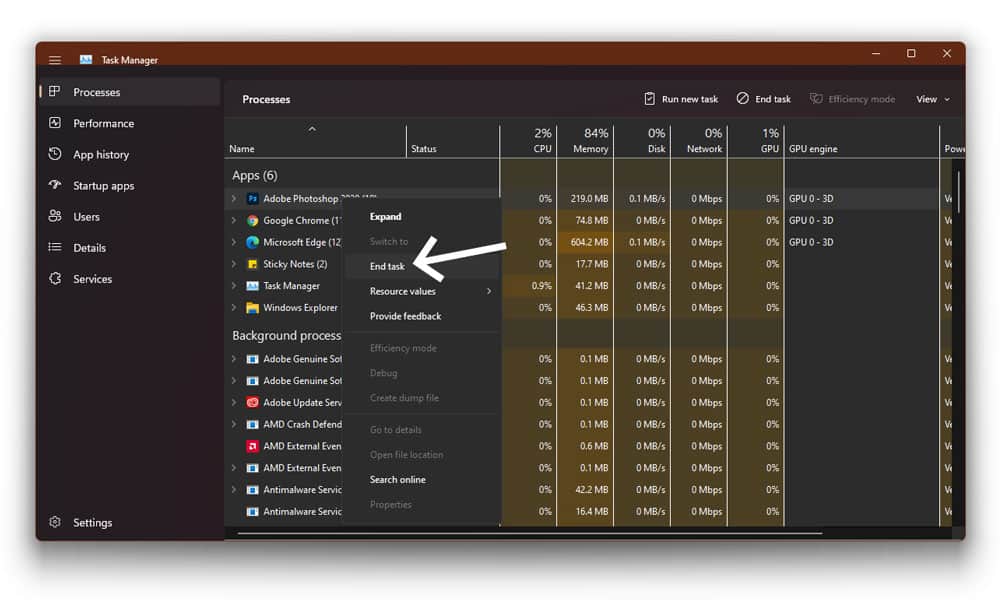Expand the Google Chrome process group
Image resolution: width=1002 pixels, height=600 pixels.
[234, 220]
